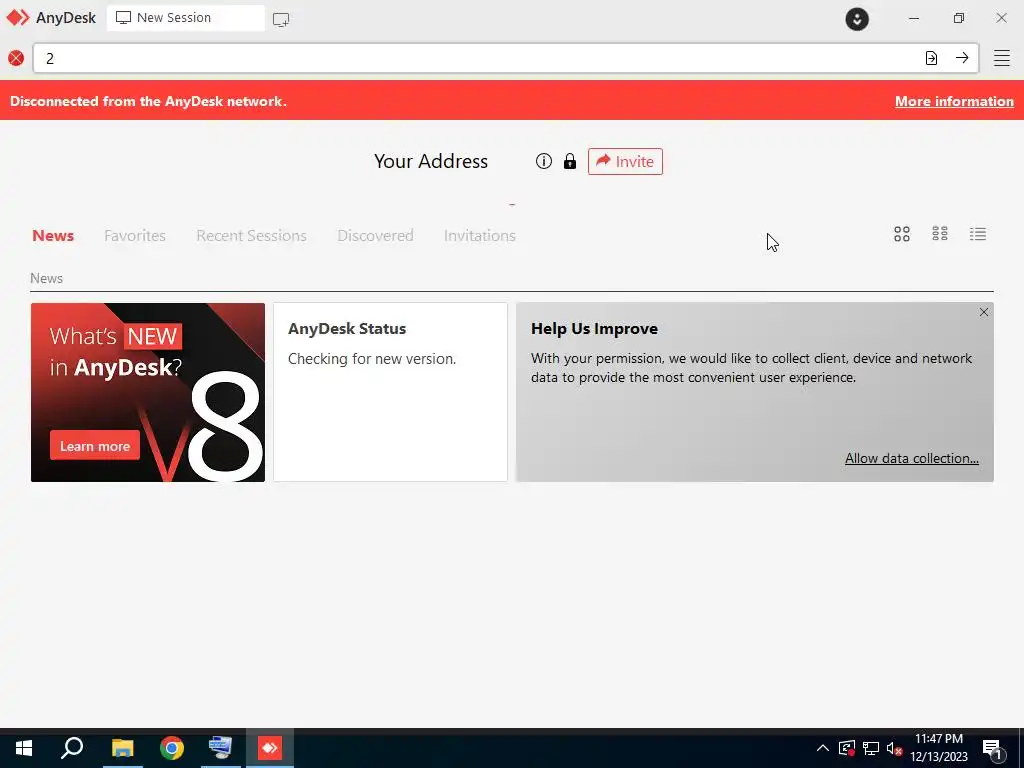Go to the Discovered tab
The height and width of the screenshot is (768, 1024).
pyautogui.click(x=375, y=236)
